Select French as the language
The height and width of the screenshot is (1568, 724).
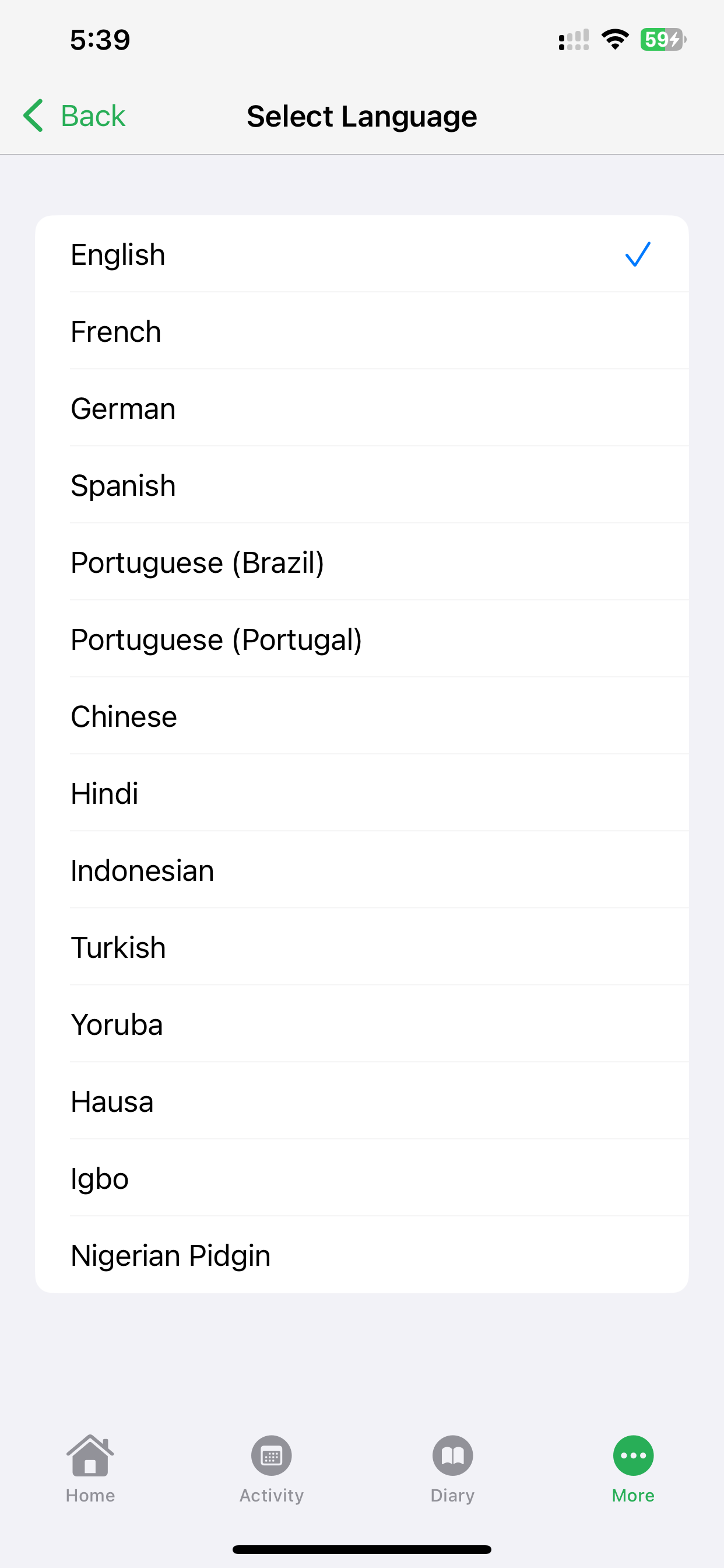(x=361, y=332)
